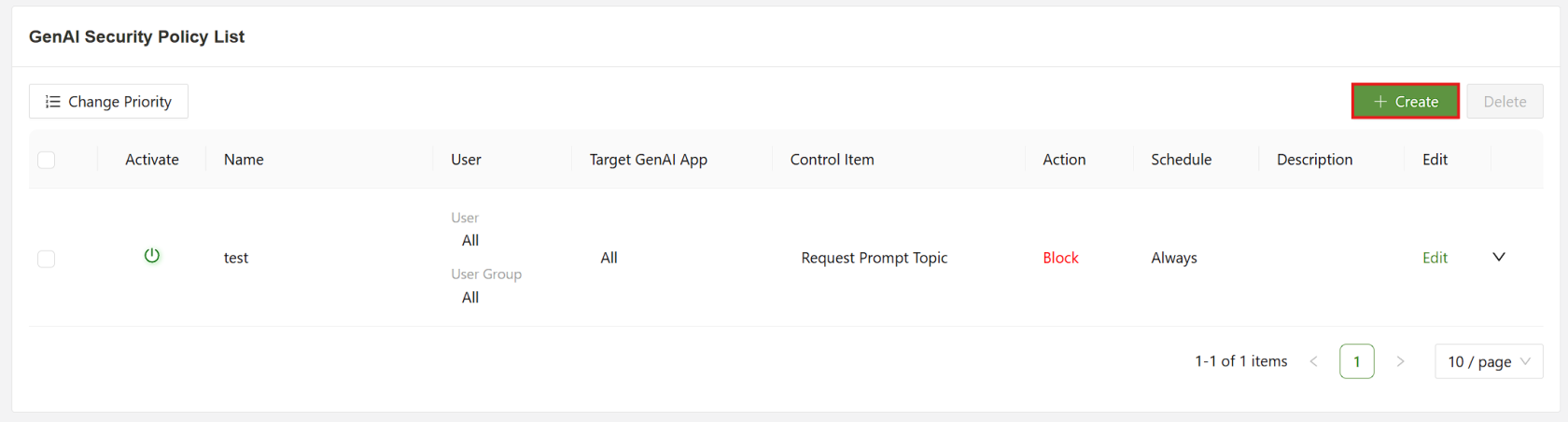Go to next page arrow

[x=1400, y=361]
